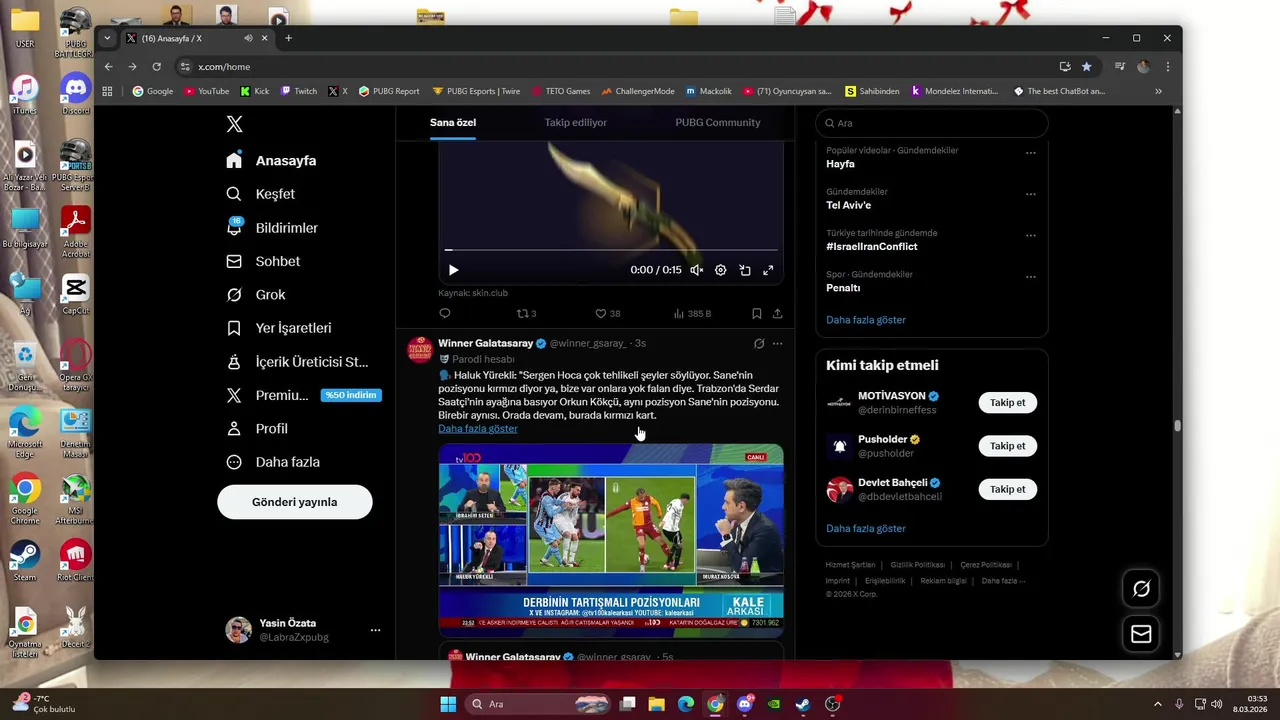
Task: Bookmark the video post
Action: (x=756, y=313)
